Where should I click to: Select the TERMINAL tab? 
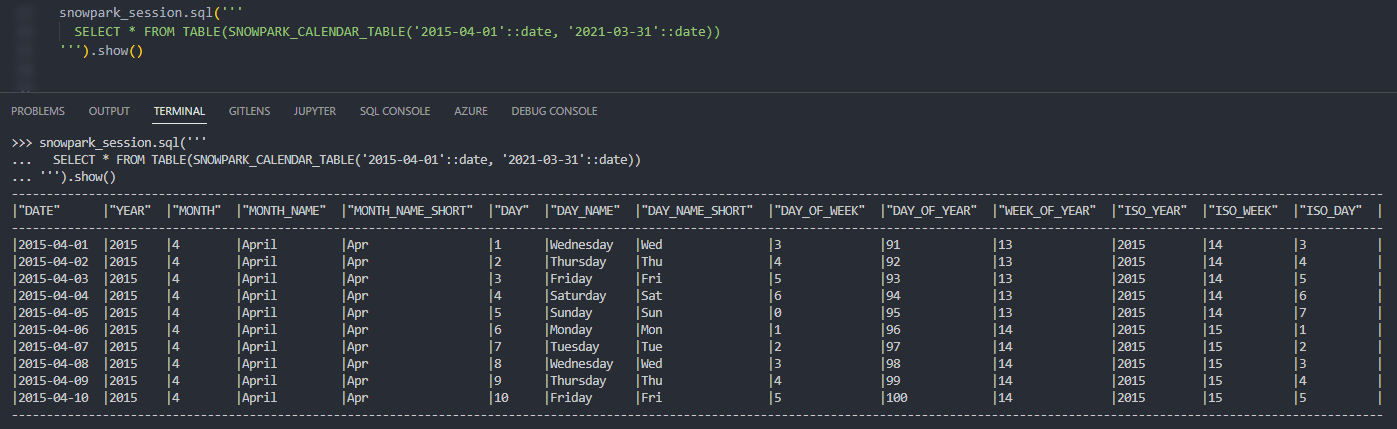pyautogui.click(x=179, y=111)
